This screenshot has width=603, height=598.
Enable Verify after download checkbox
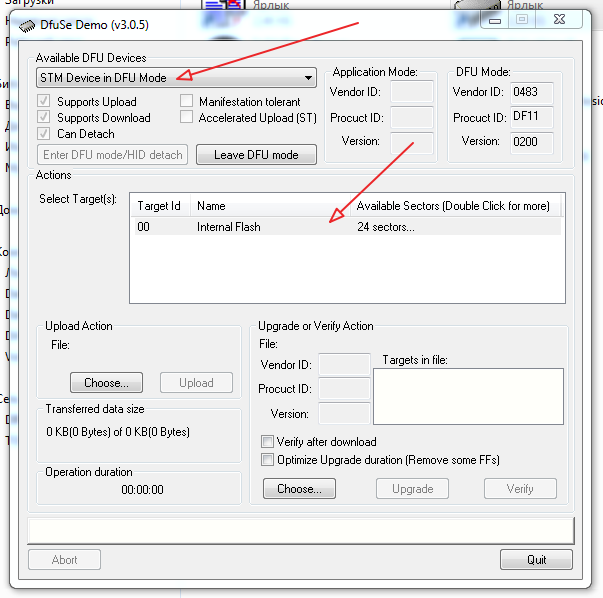pos(267,441)
